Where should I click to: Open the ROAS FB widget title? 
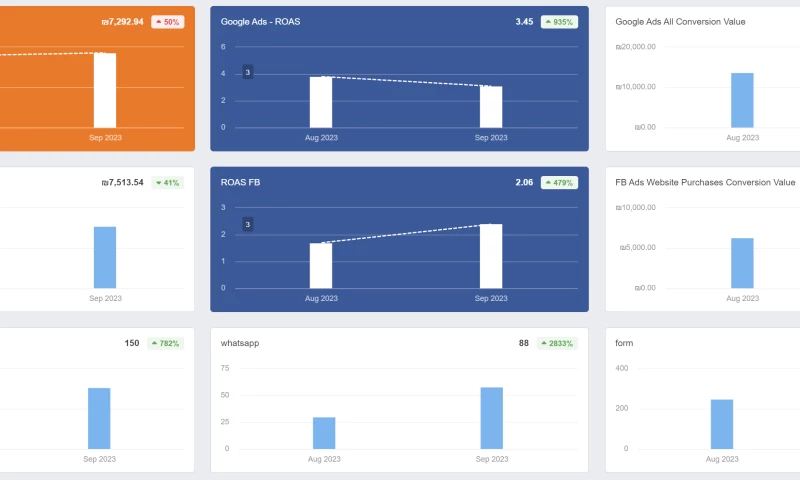240,182
